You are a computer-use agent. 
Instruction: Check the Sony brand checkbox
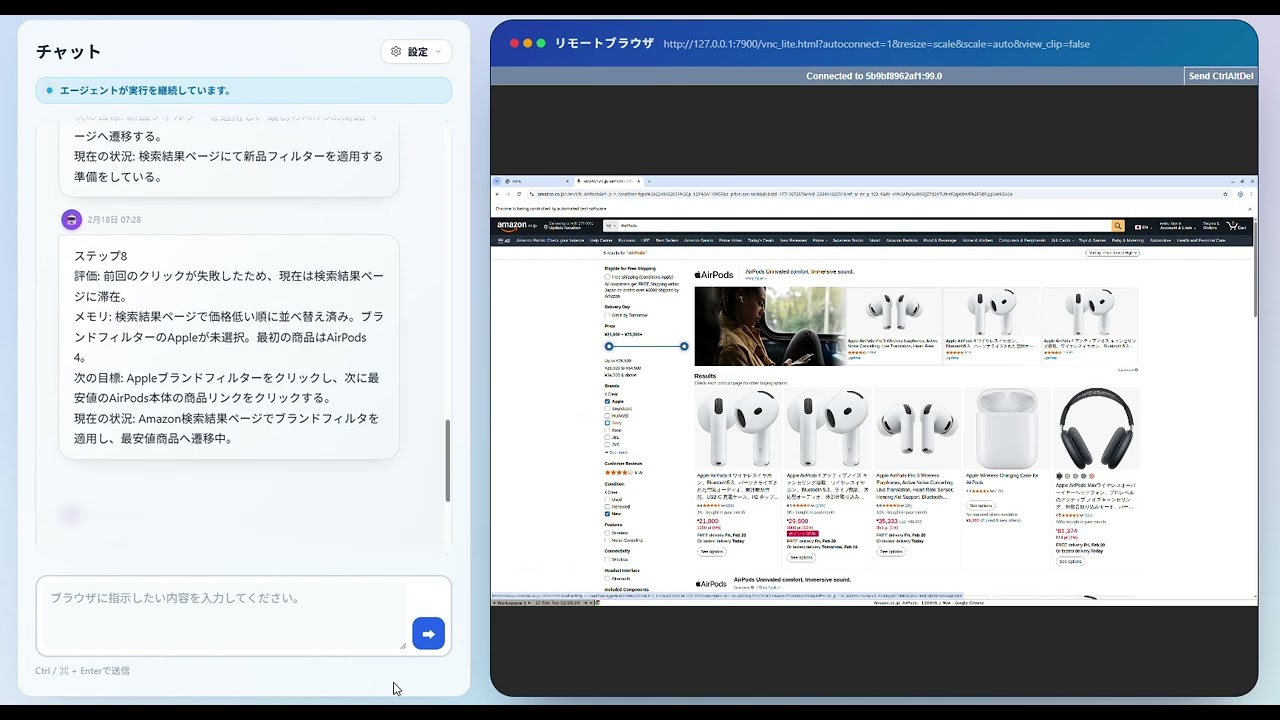(607, 423)
